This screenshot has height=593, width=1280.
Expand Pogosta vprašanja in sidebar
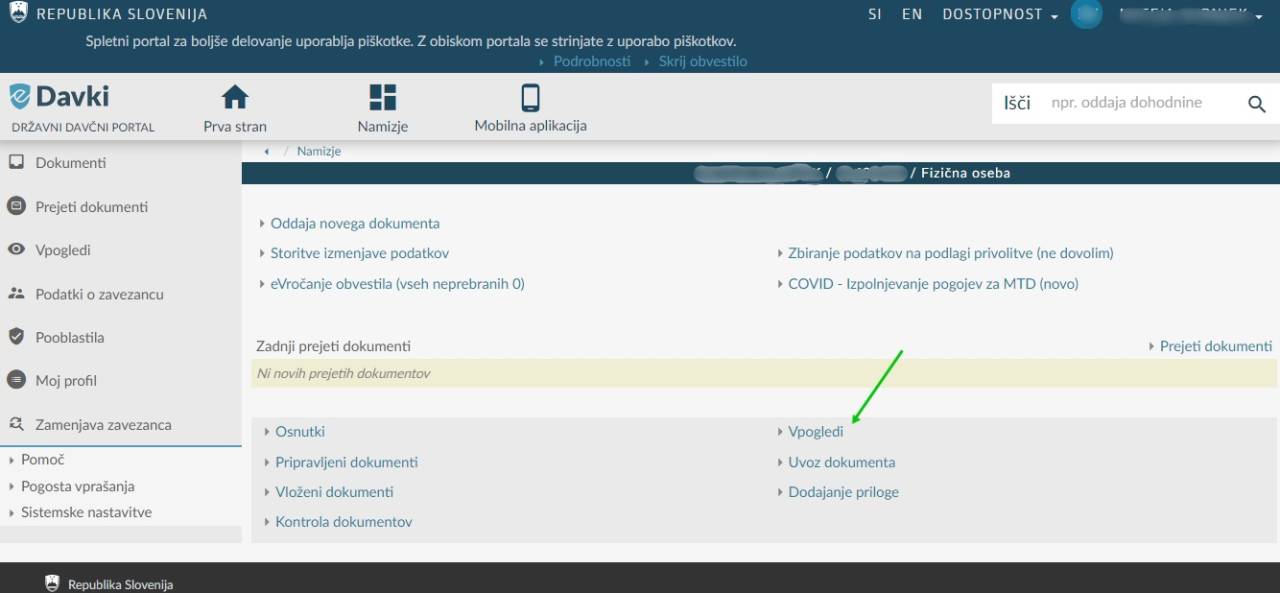click(x=77, y=486)
